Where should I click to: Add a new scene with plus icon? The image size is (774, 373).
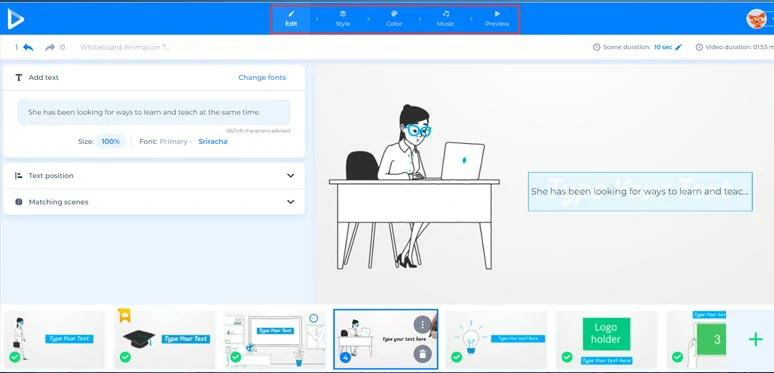(755, 339)
